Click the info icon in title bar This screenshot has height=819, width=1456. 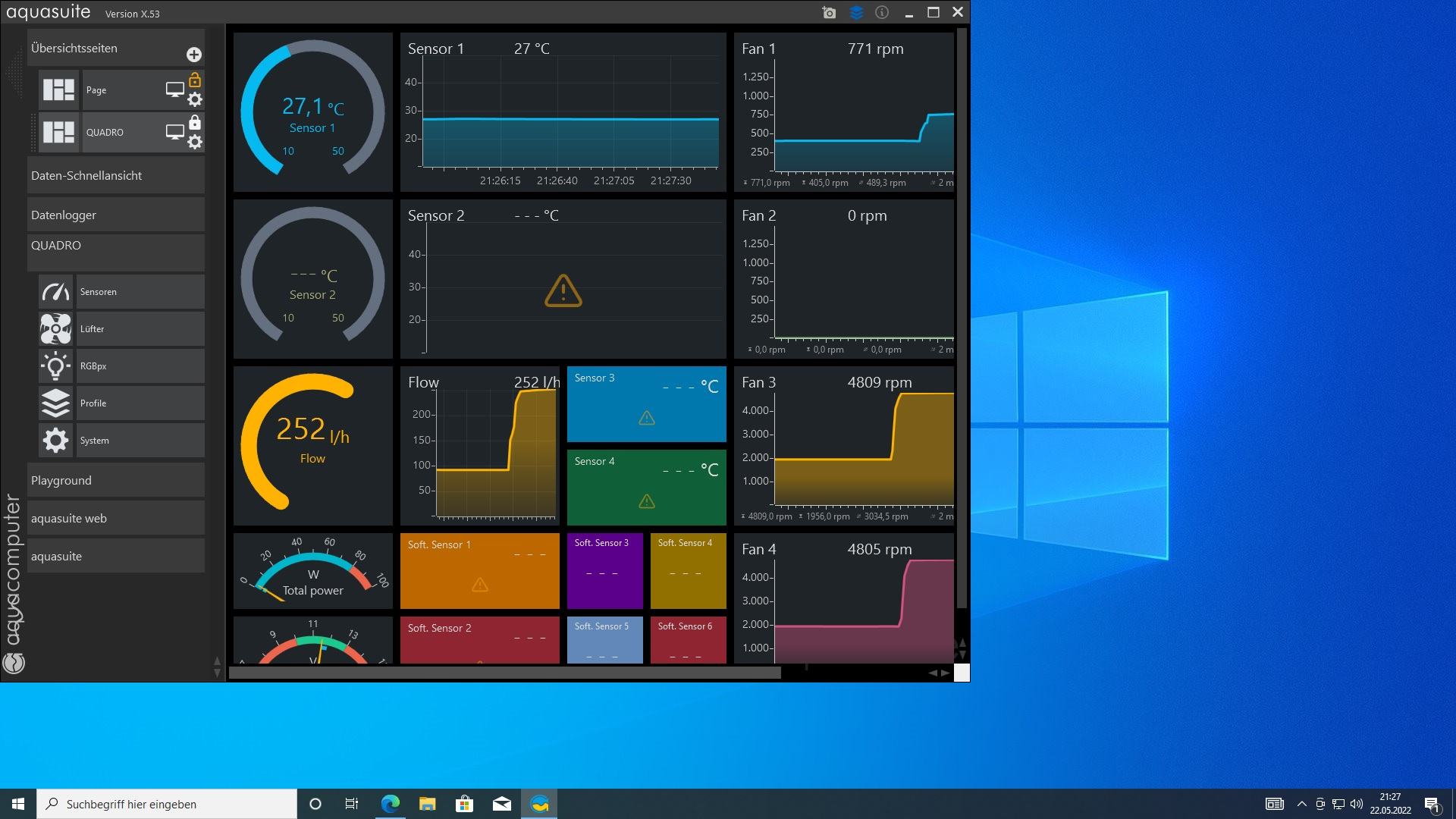click(x=881, y=13)
